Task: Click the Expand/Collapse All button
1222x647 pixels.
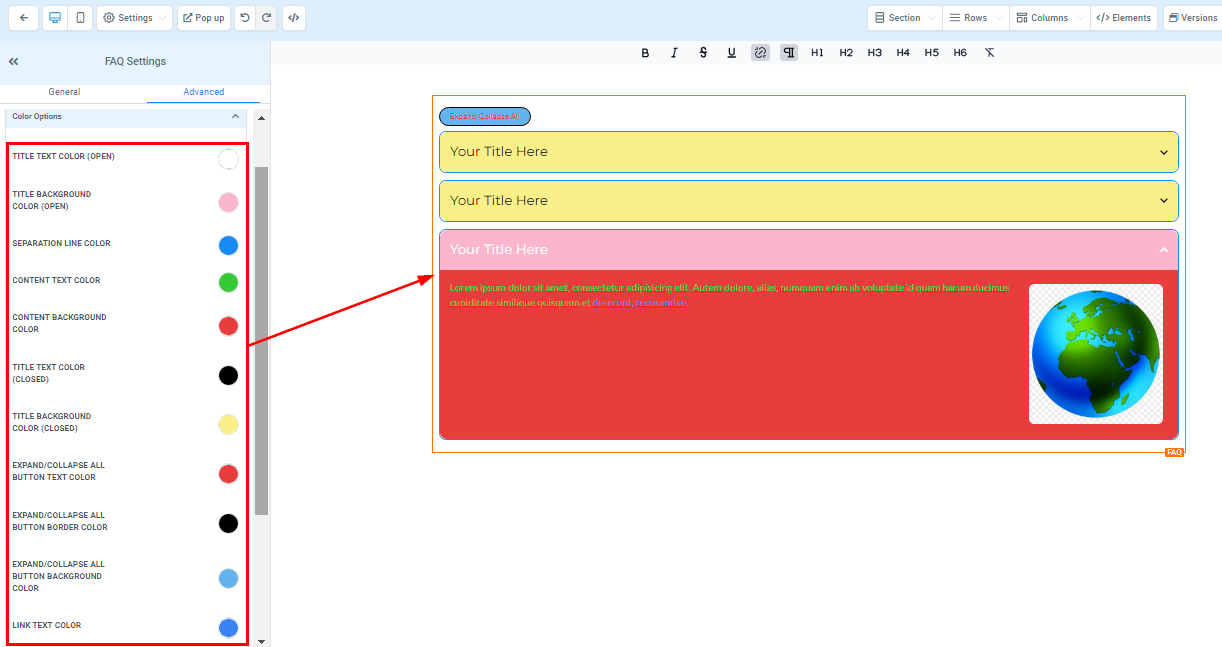Action: click(485, 117)
